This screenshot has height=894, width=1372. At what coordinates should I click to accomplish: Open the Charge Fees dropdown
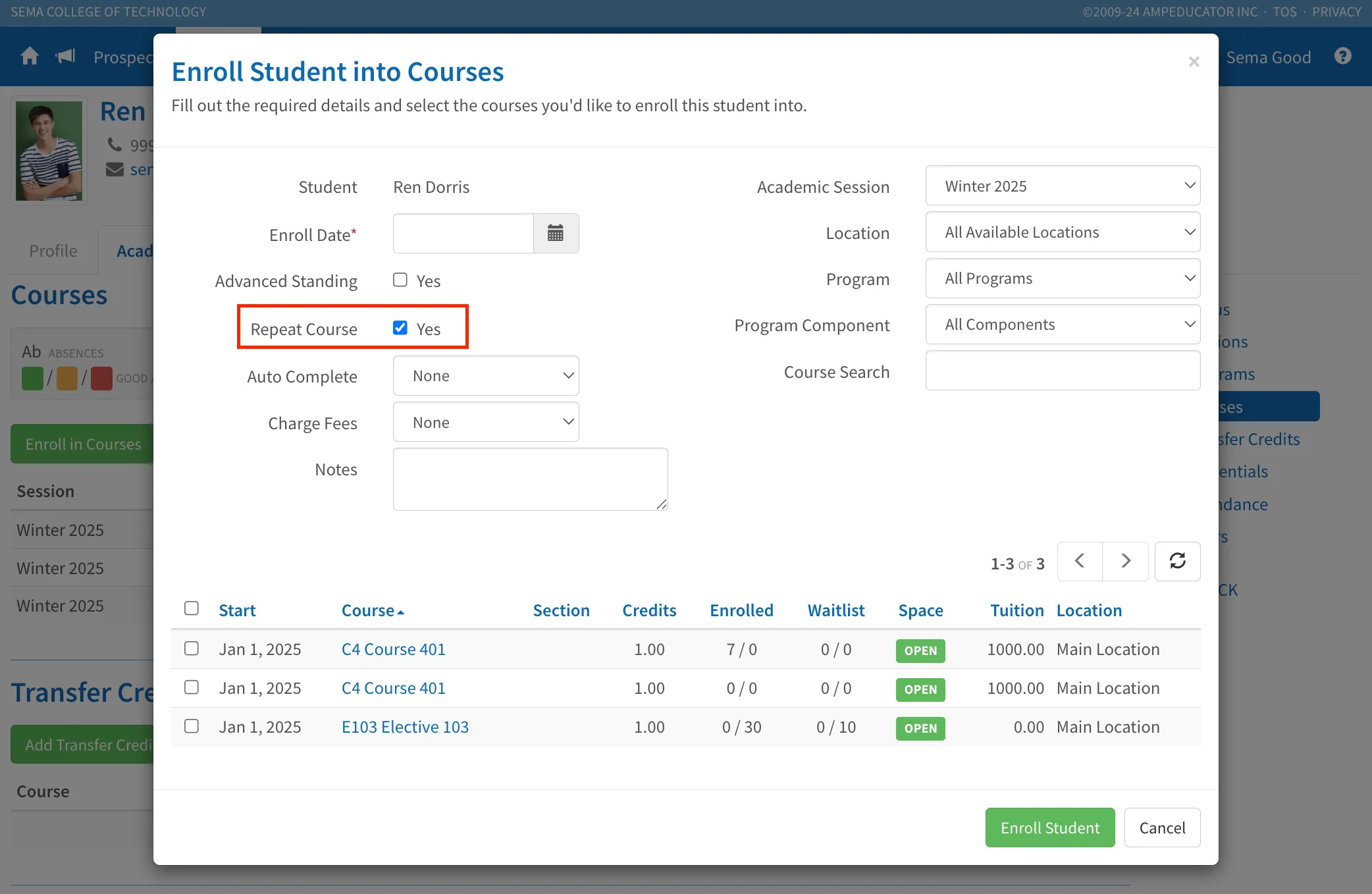pyautogui.click(x=486, y=423)
